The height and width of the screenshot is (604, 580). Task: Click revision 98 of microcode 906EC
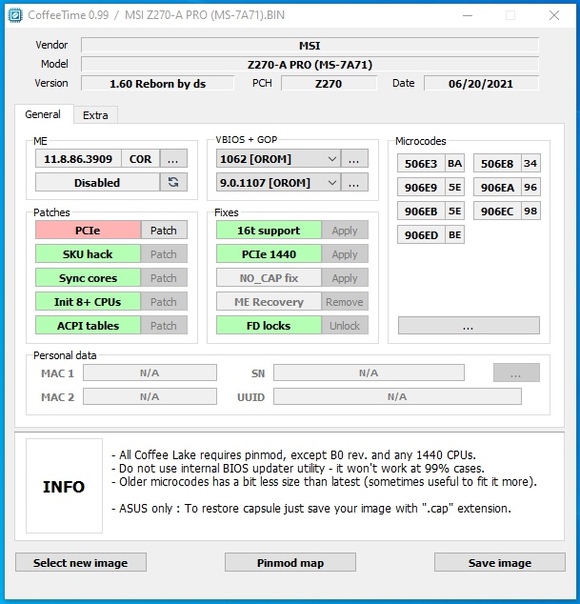531,211
